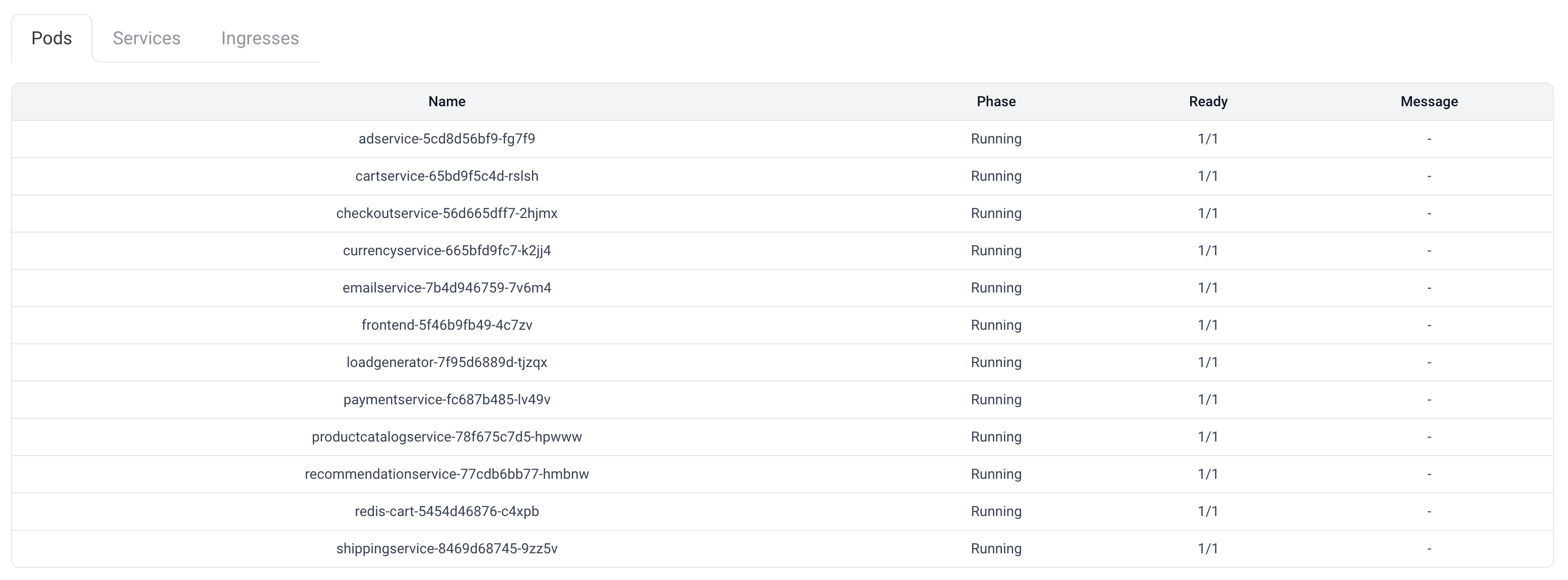The width and height of the screenshot is (1568, 580).
Task: Select the redis-cart-5454d46876-c4xpb pod
Action: pos(447,511)
